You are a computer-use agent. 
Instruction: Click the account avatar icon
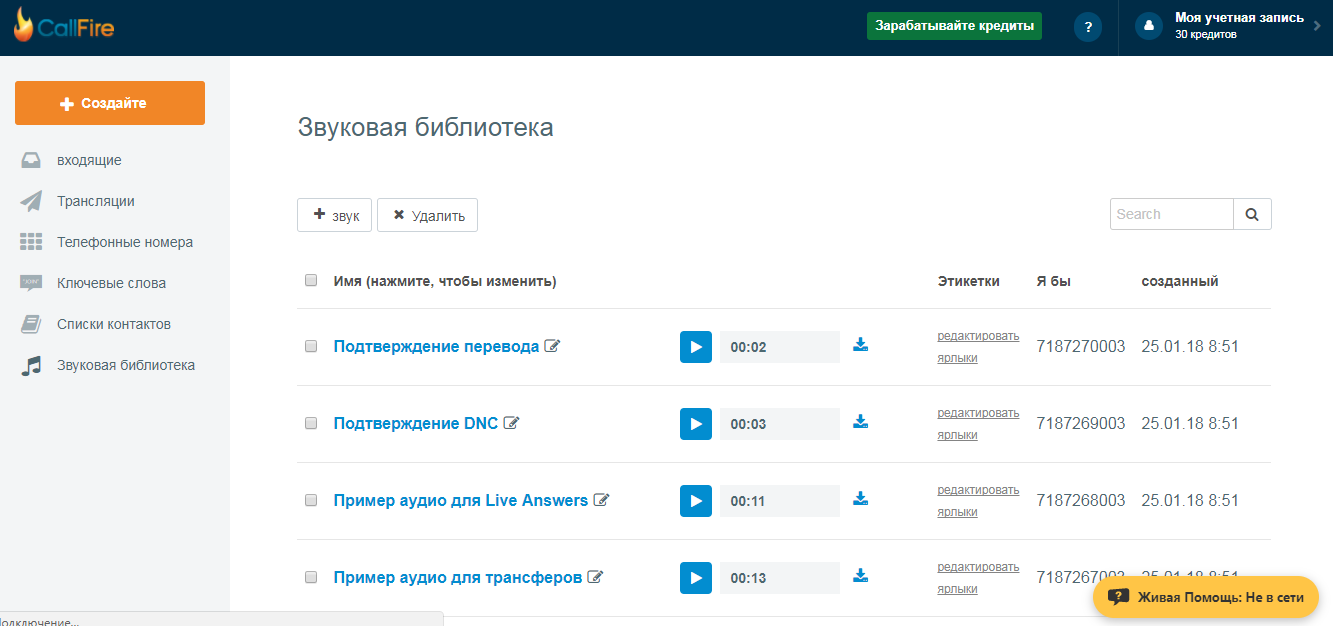tap(1149, 26)
